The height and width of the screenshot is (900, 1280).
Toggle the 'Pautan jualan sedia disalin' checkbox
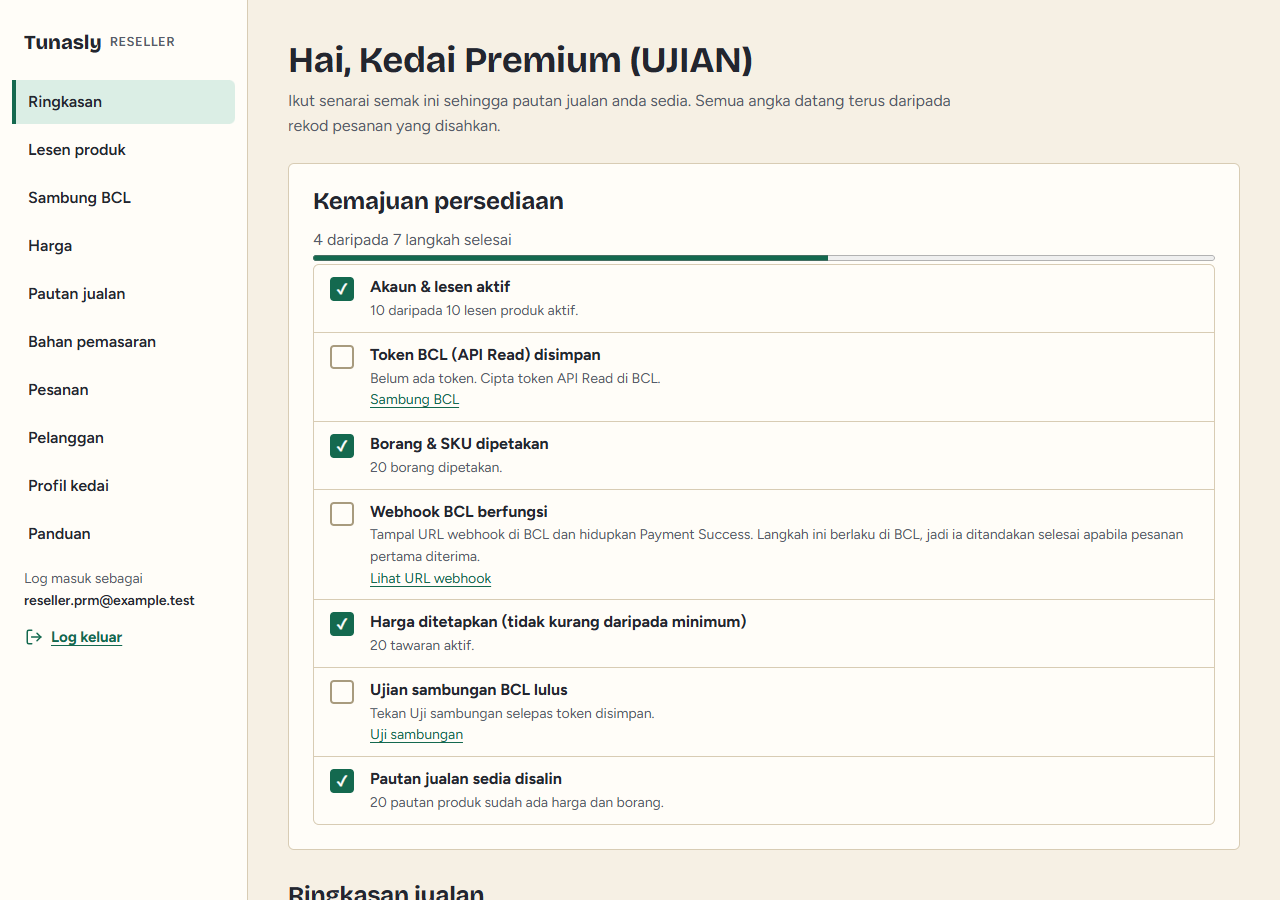coord(342,781)
